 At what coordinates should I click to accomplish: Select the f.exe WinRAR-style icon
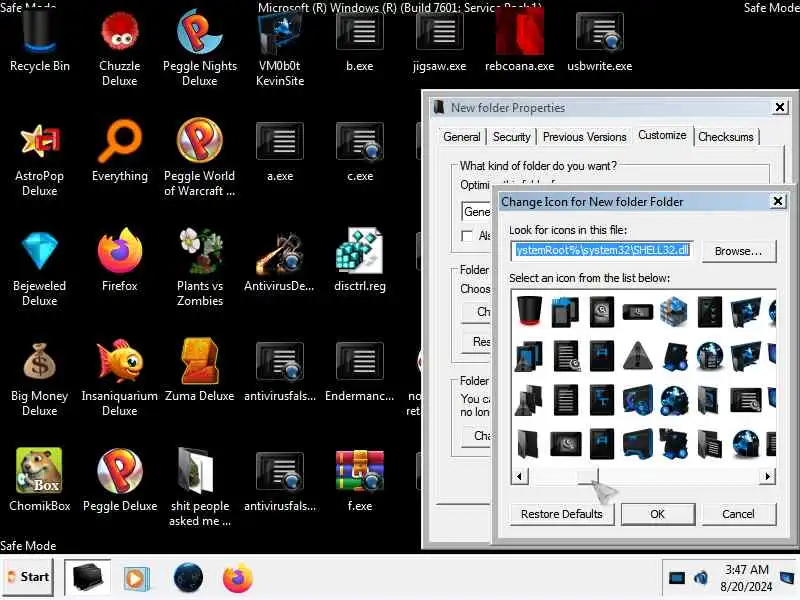(360, 481)
